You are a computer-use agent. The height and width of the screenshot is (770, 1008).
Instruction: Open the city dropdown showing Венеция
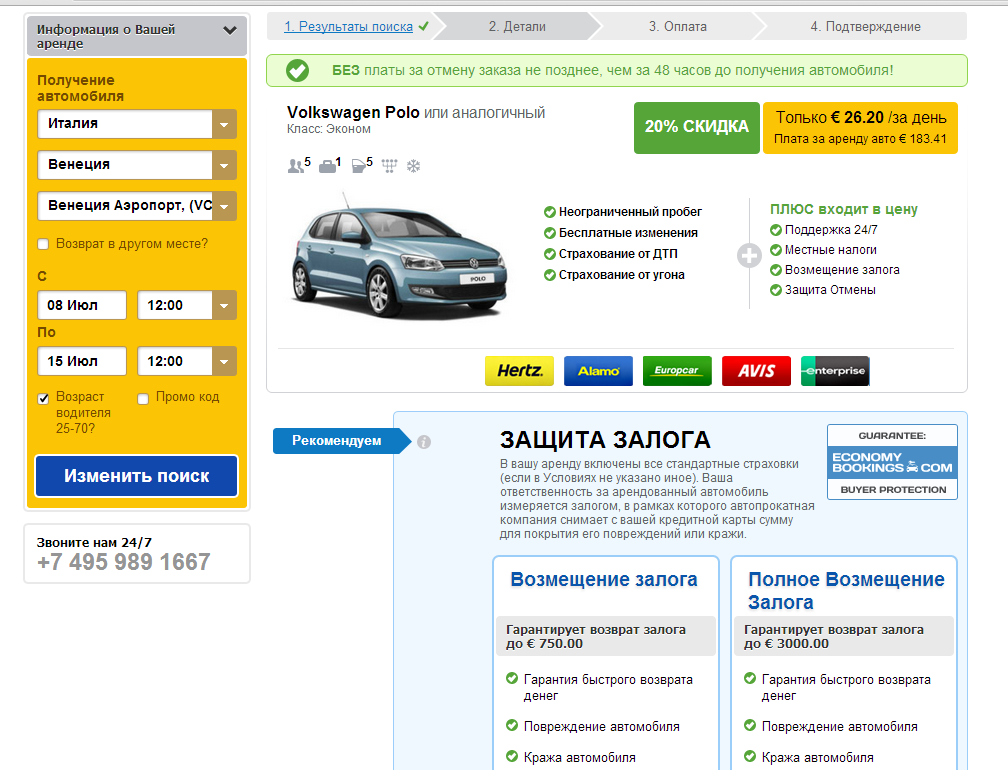tap(137, 165)
